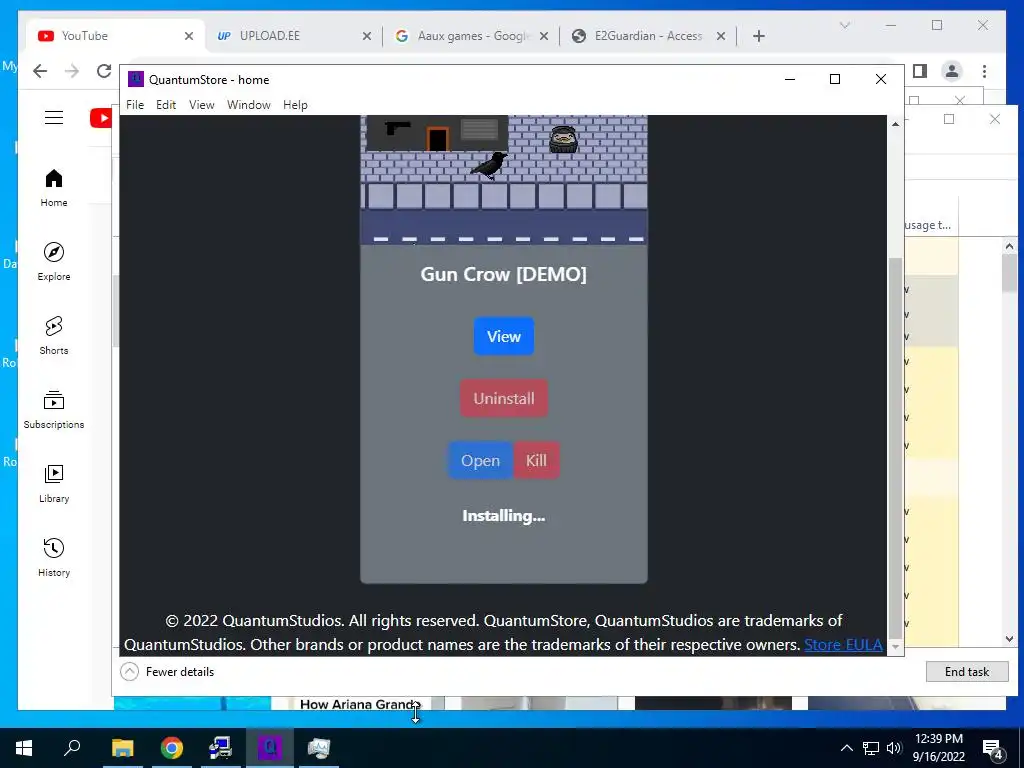Open the Store EULA link
Screen dimensions: 1024x768
point(843,645)
